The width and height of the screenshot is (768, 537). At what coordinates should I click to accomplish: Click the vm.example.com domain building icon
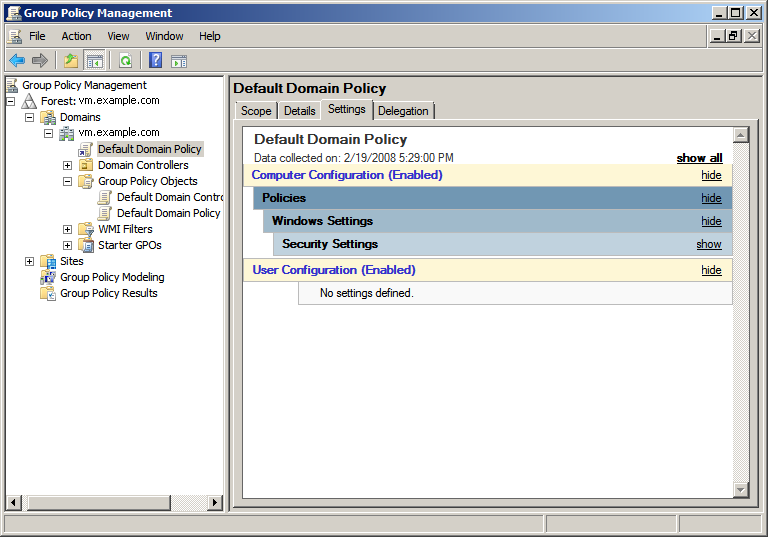pos(67,133)
